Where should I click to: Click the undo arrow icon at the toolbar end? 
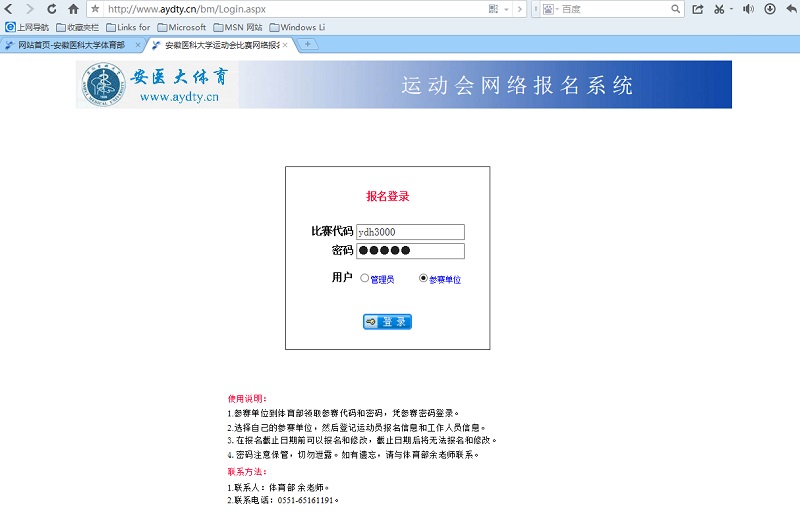(x=791, y=9)
